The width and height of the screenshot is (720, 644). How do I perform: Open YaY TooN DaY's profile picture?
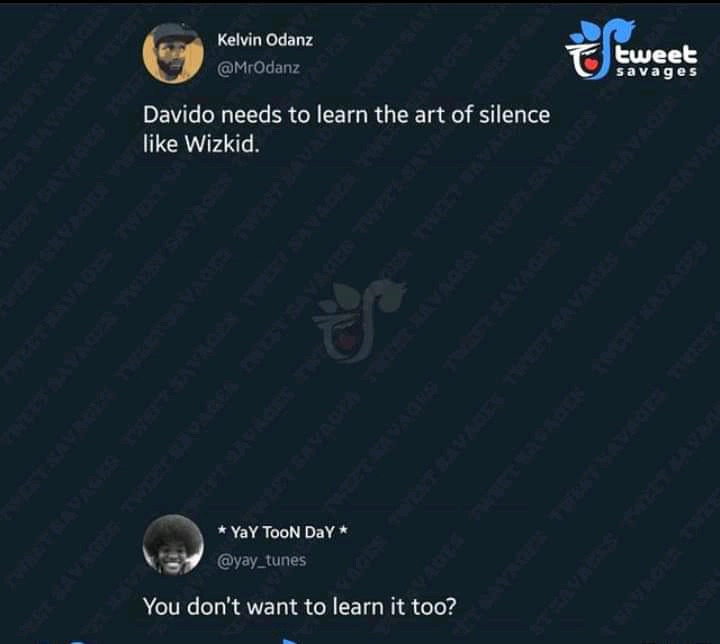[x=173, y=545]
